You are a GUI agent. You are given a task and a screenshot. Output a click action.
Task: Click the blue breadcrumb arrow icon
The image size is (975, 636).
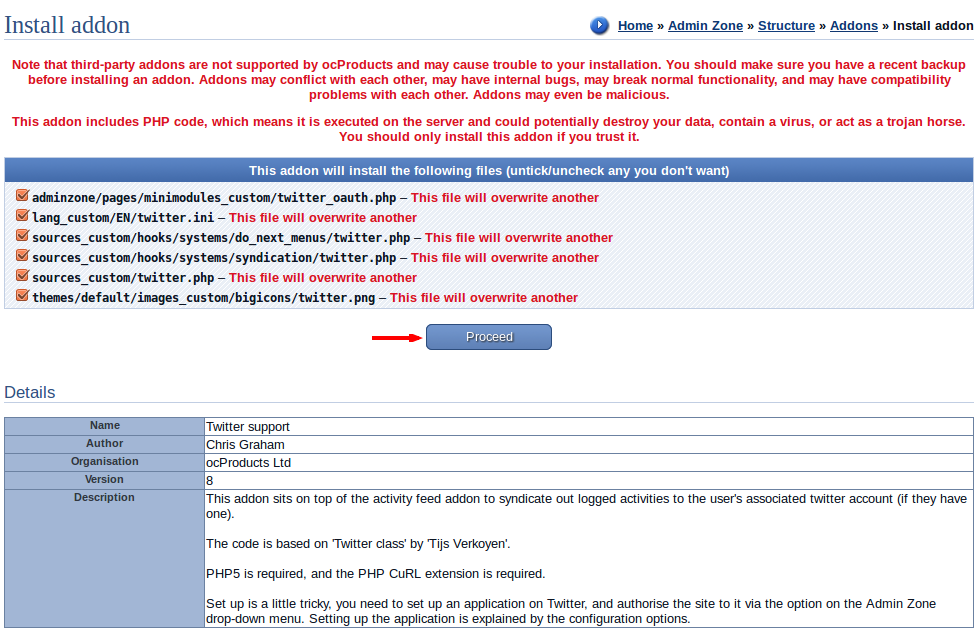599,26
